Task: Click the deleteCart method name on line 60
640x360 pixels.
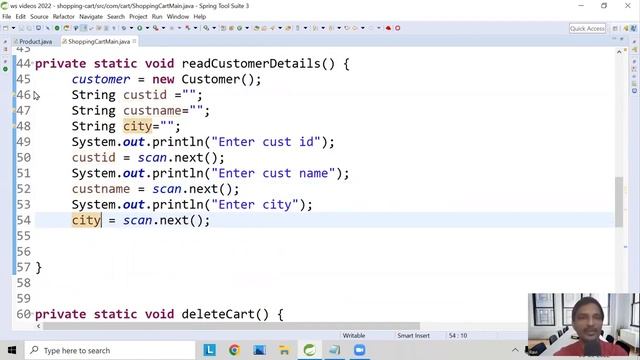Action: click(x=218, y=314)
